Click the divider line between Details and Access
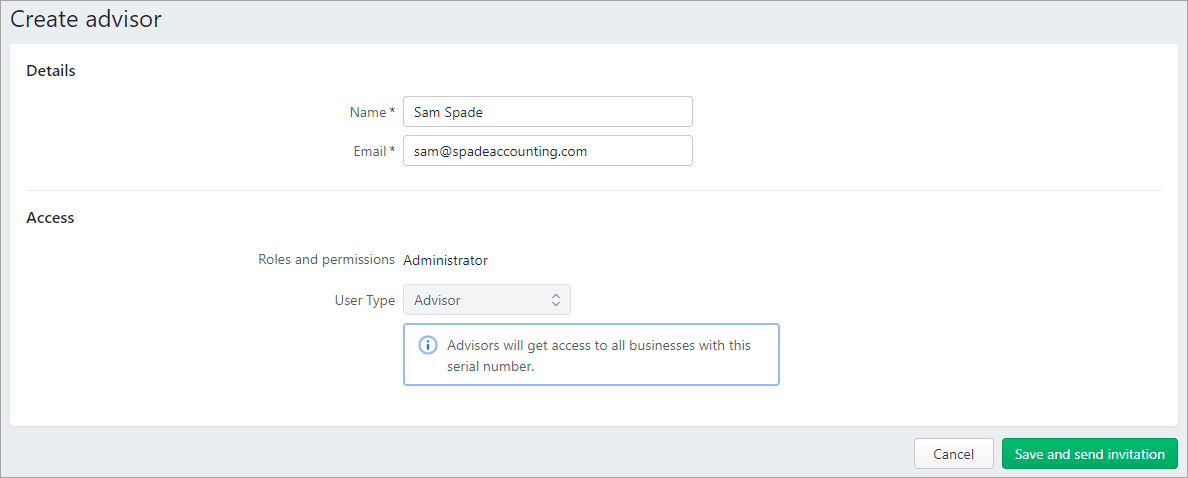Image resolution: width=1188 pixels, height=478 pixels. click(x=593, y=190)
